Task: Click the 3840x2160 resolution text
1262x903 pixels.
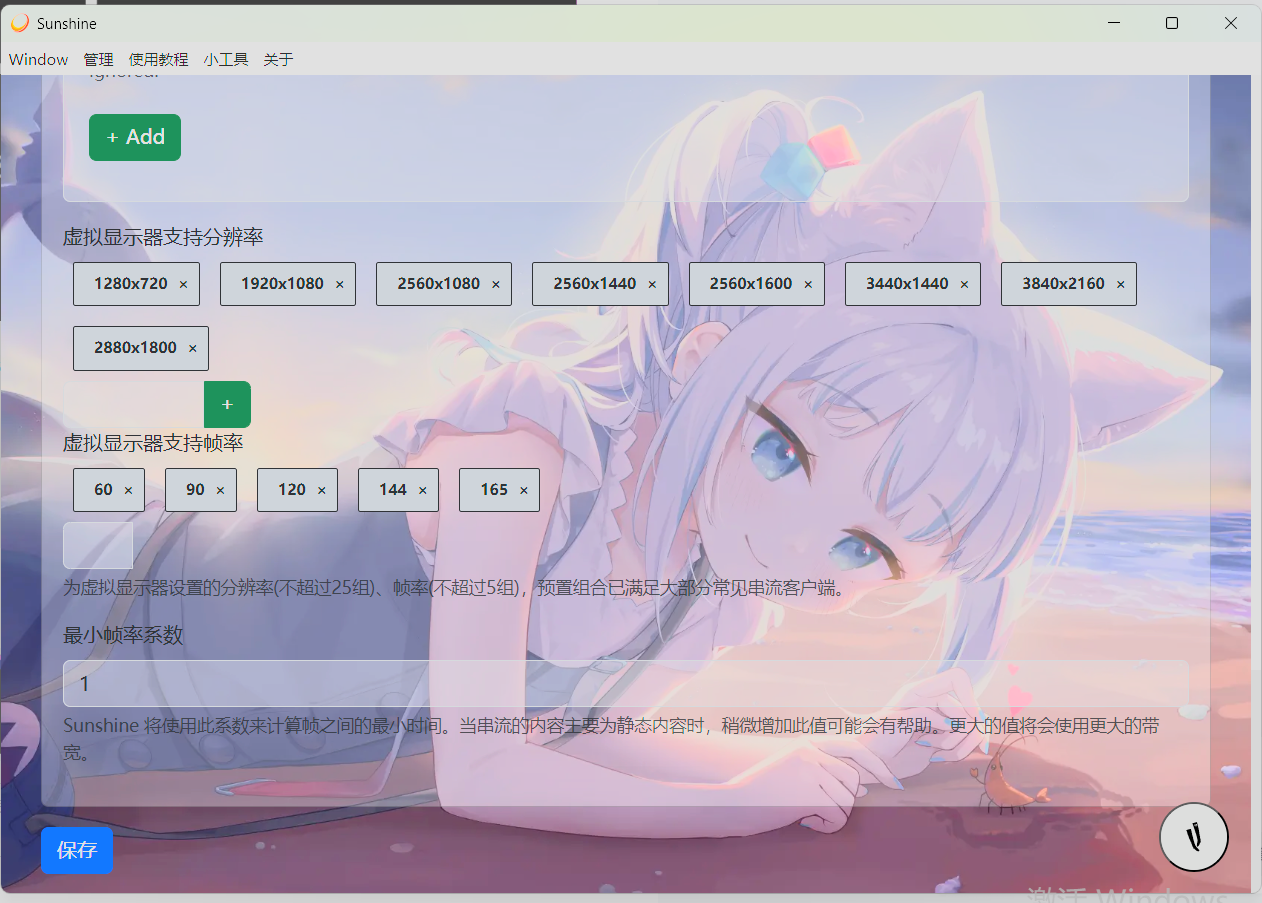Action: (1063, 284)
